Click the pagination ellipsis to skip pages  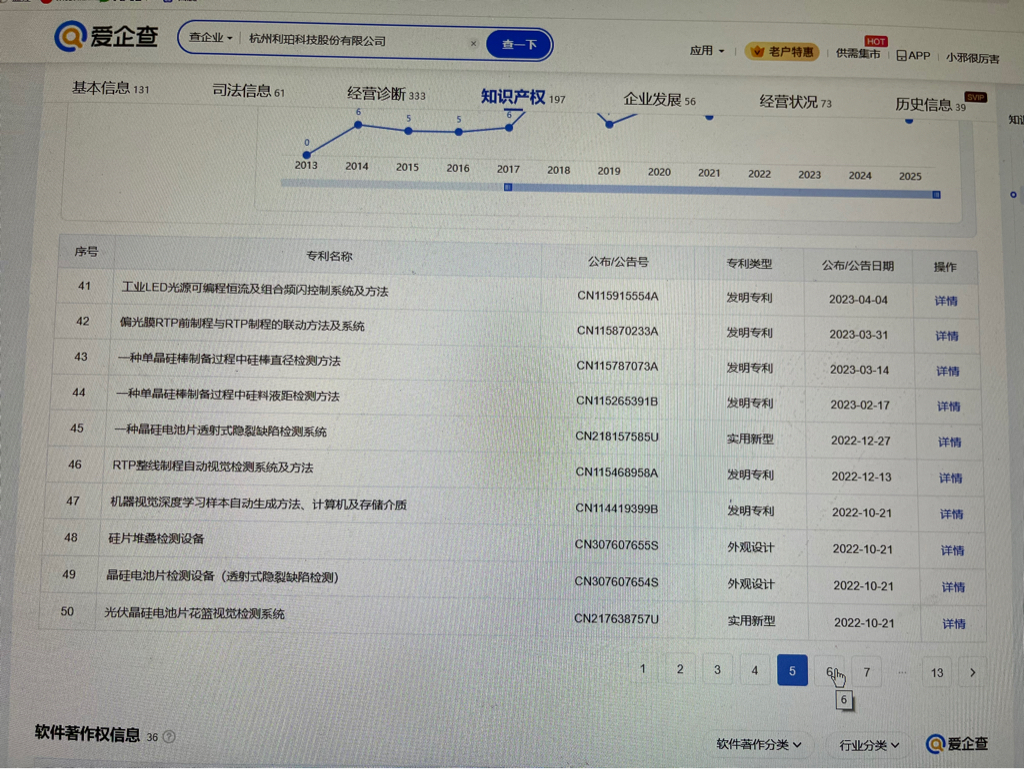click(x=902, y=672)
